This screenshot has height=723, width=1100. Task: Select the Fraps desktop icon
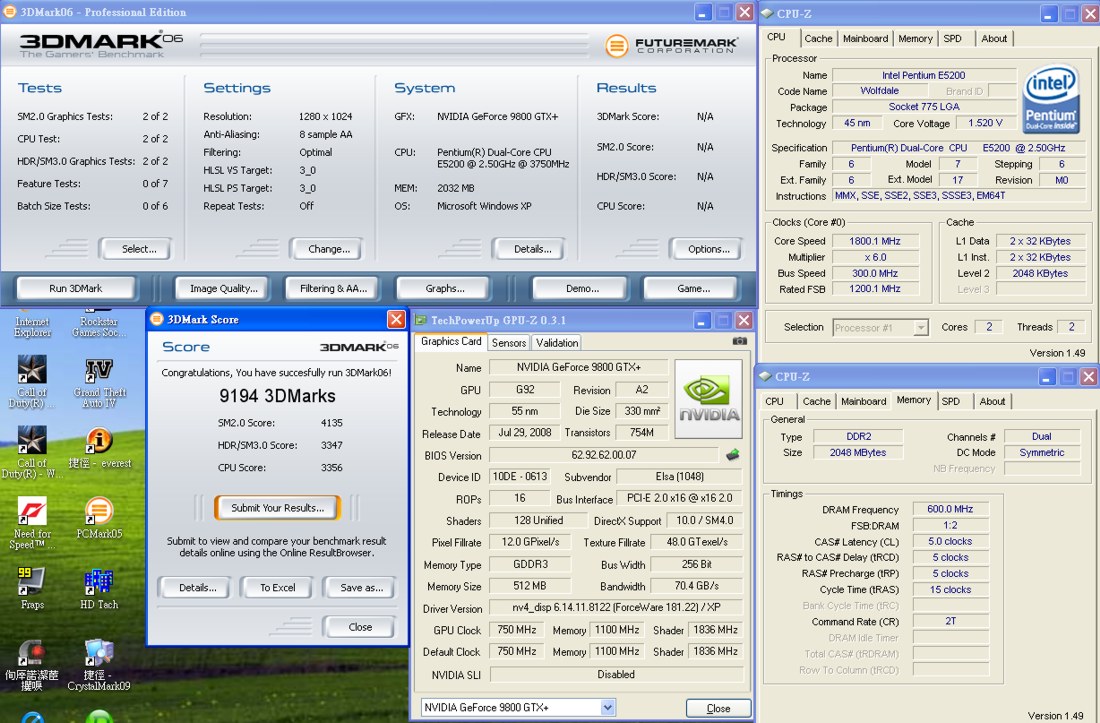pos(32,588)
